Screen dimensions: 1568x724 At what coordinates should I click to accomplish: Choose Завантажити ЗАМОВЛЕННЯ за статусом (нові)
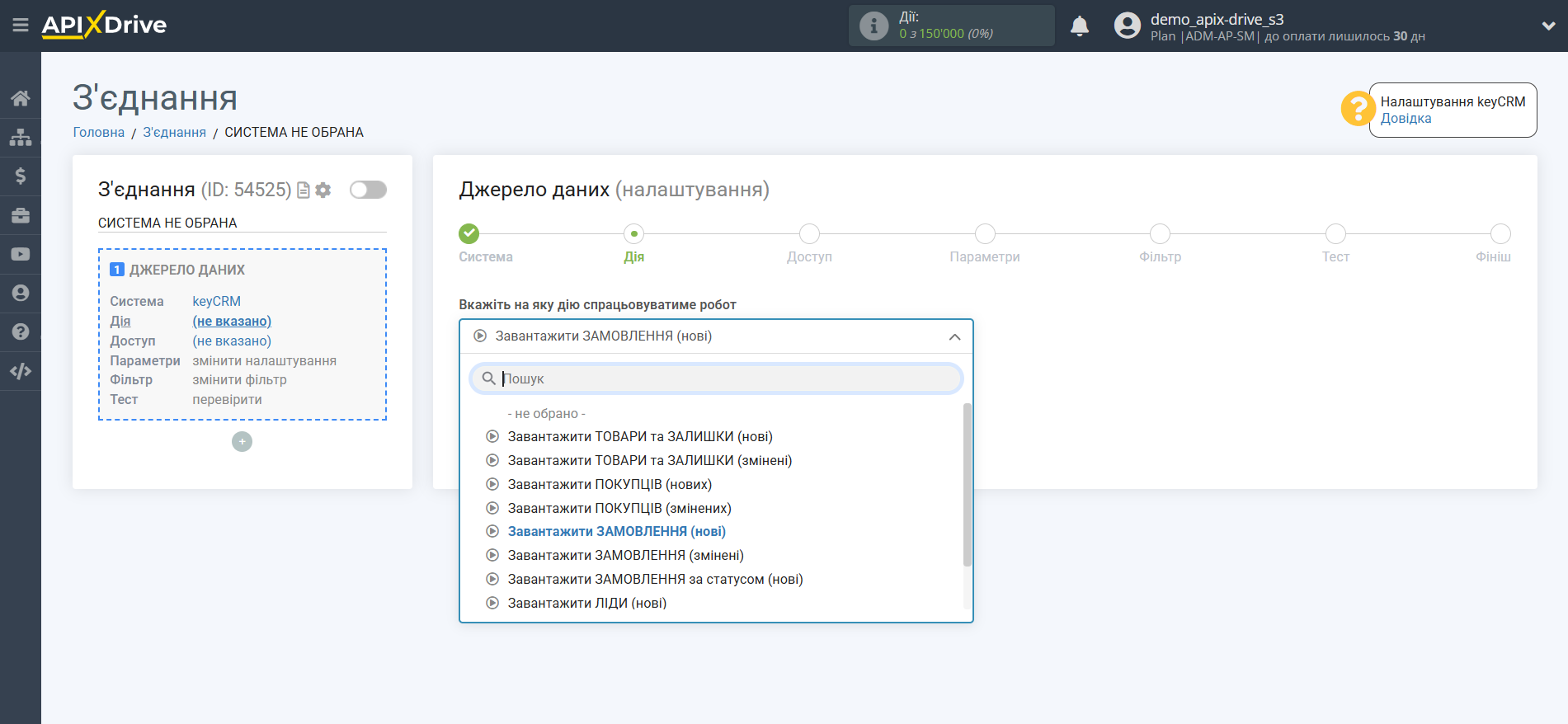[656, 580]
